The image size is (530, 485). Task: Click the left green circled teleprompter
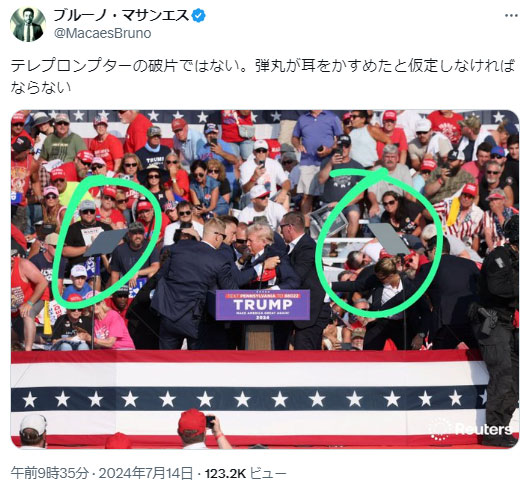pyautogui.click(x=106, y=242)
